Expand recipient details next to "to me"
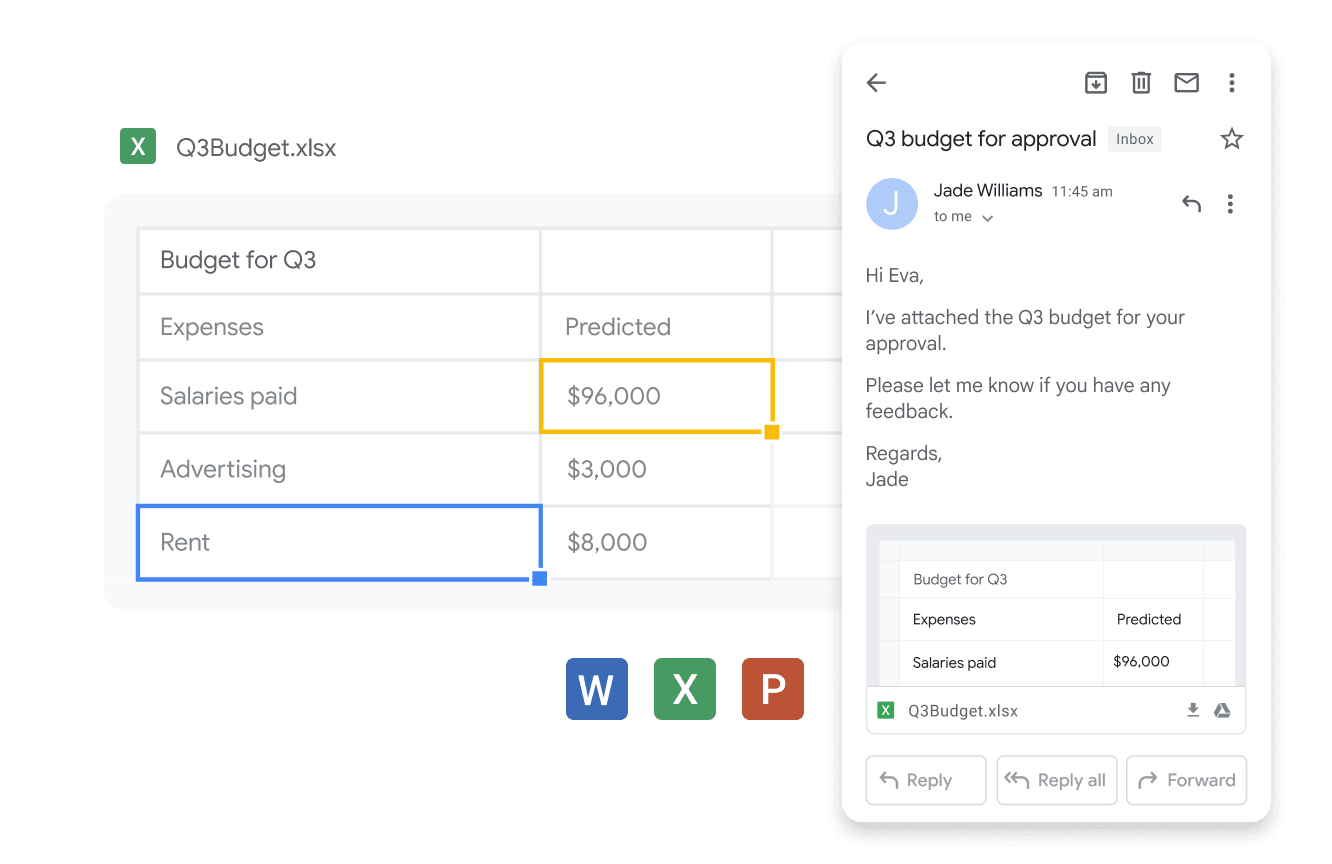Image resolution: width=1332 pixels, height=864 pixels. pyautogui.click(x=987, y=218)
